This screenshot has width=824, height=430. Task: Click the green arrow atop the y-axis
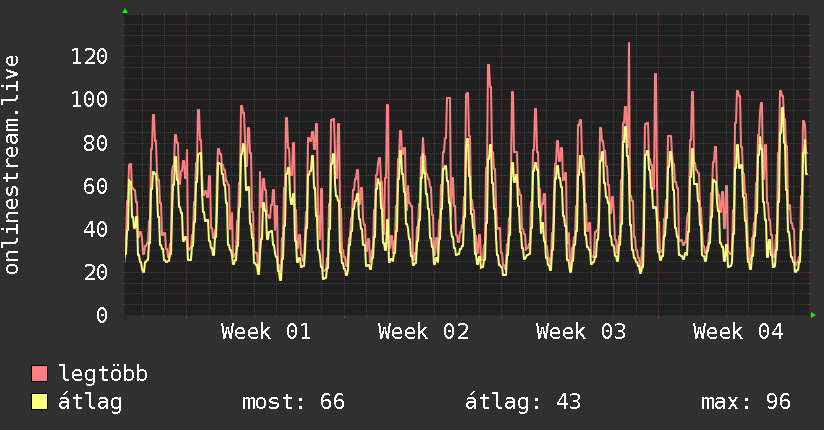click(x=125, y=10)
